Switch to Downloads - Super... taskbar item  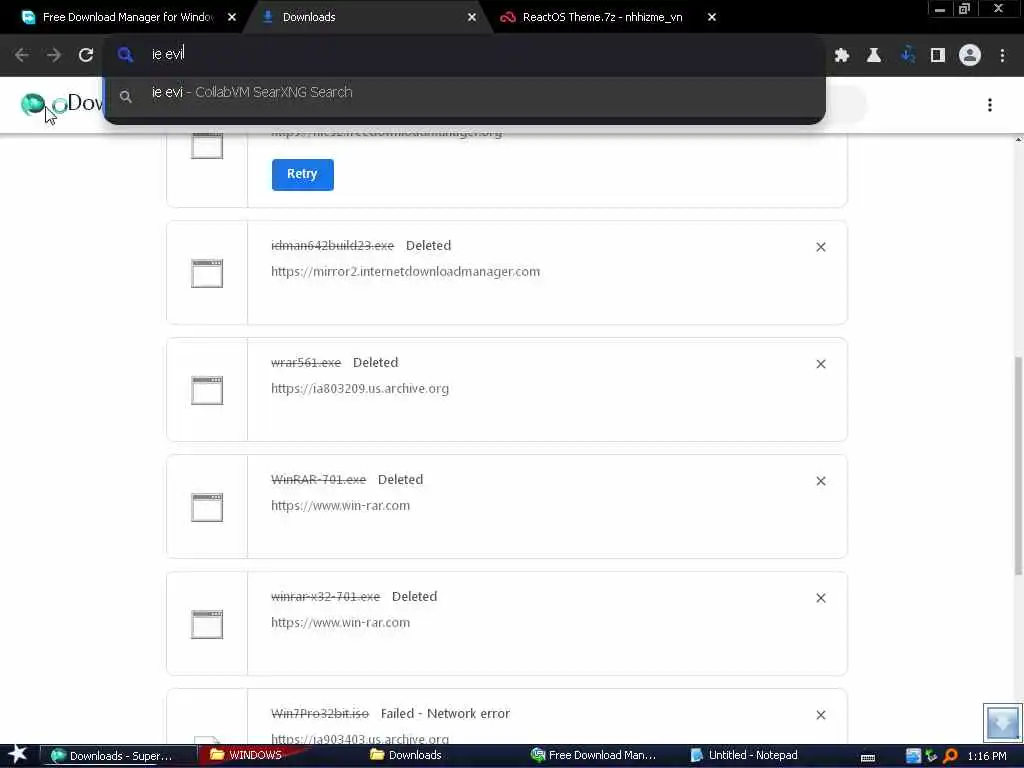click(x=118, y=756)
